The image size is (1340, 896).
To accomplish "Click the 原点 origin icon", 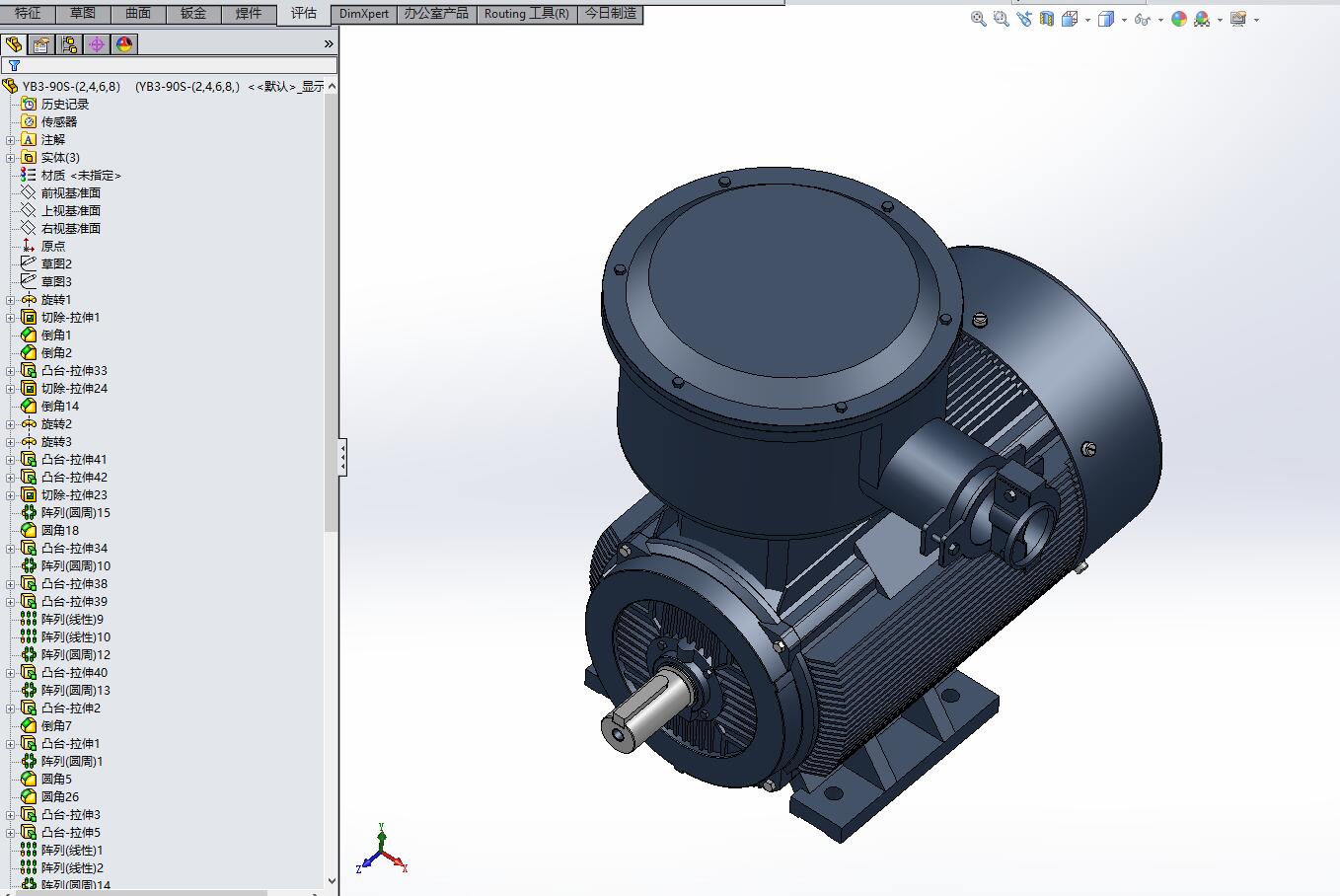I will tap(29, 246).
